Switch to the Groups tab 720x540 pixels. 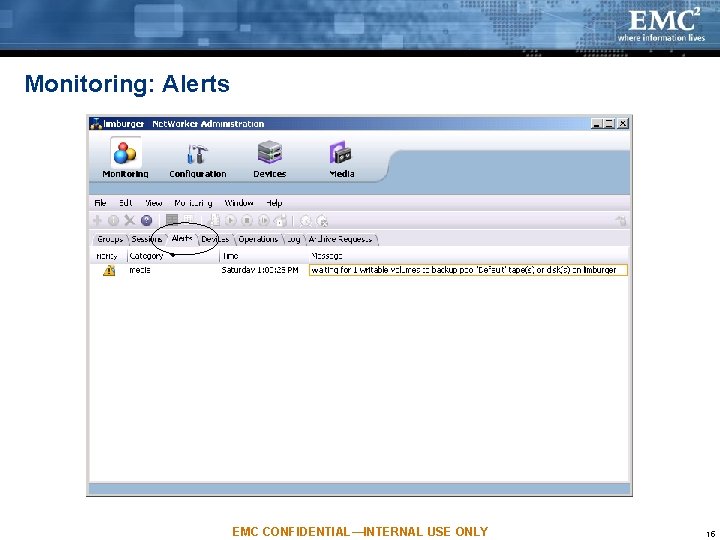pyautogui.click(x=110, y=239)
